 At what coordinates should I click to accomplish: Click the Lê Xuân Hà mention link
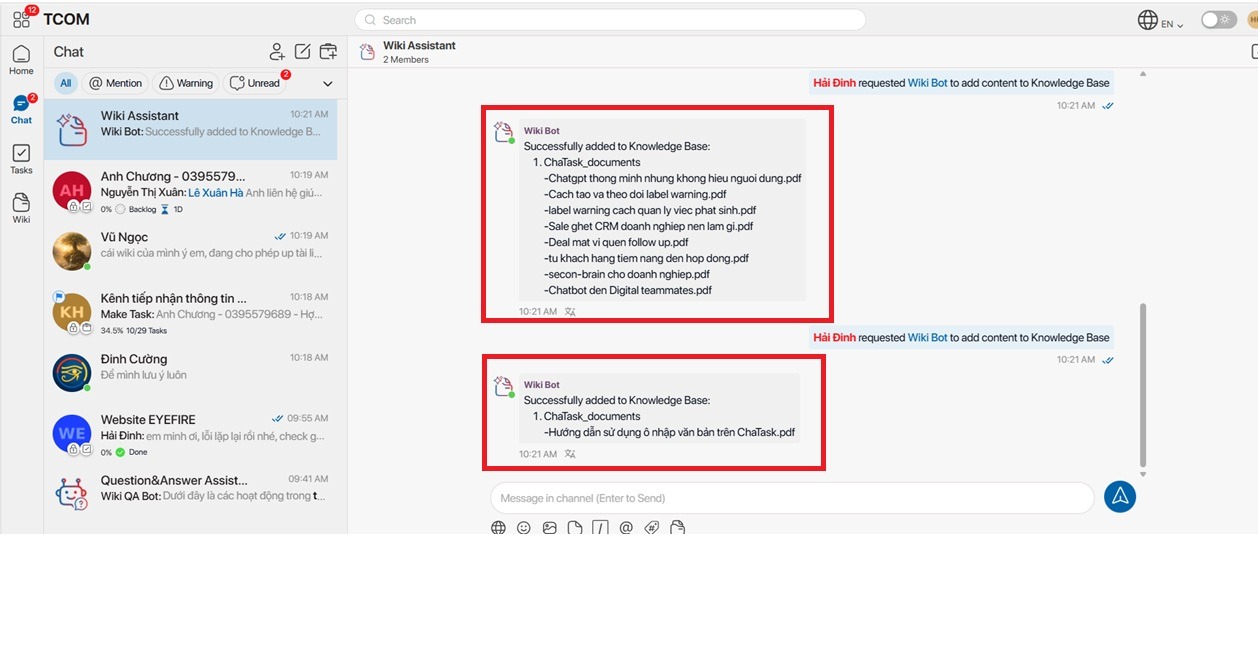click(215, 193)
